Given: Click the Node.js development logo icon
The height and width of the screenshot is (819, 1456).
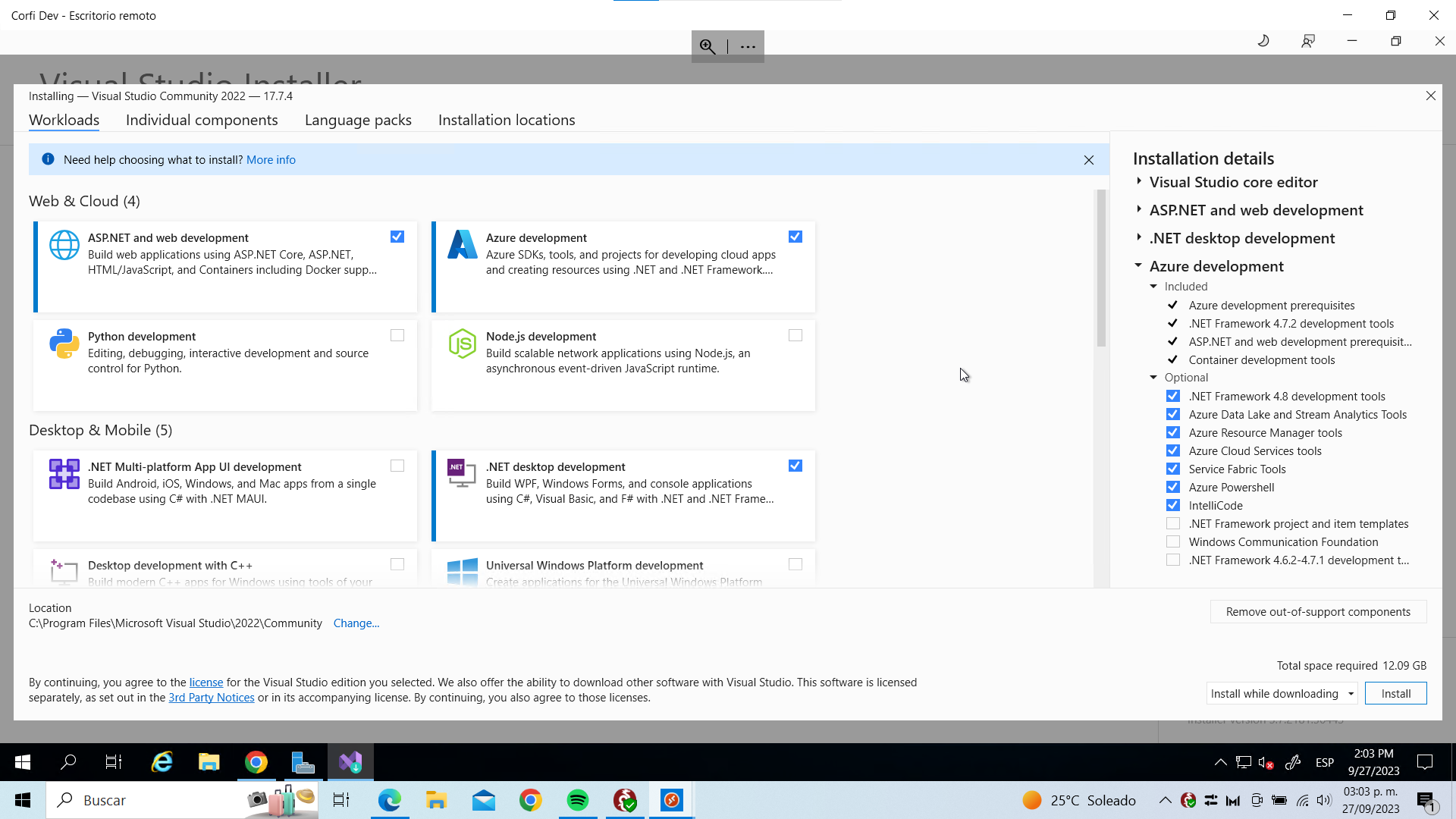Looking at the screenshot, I should [x=462, y=344].
